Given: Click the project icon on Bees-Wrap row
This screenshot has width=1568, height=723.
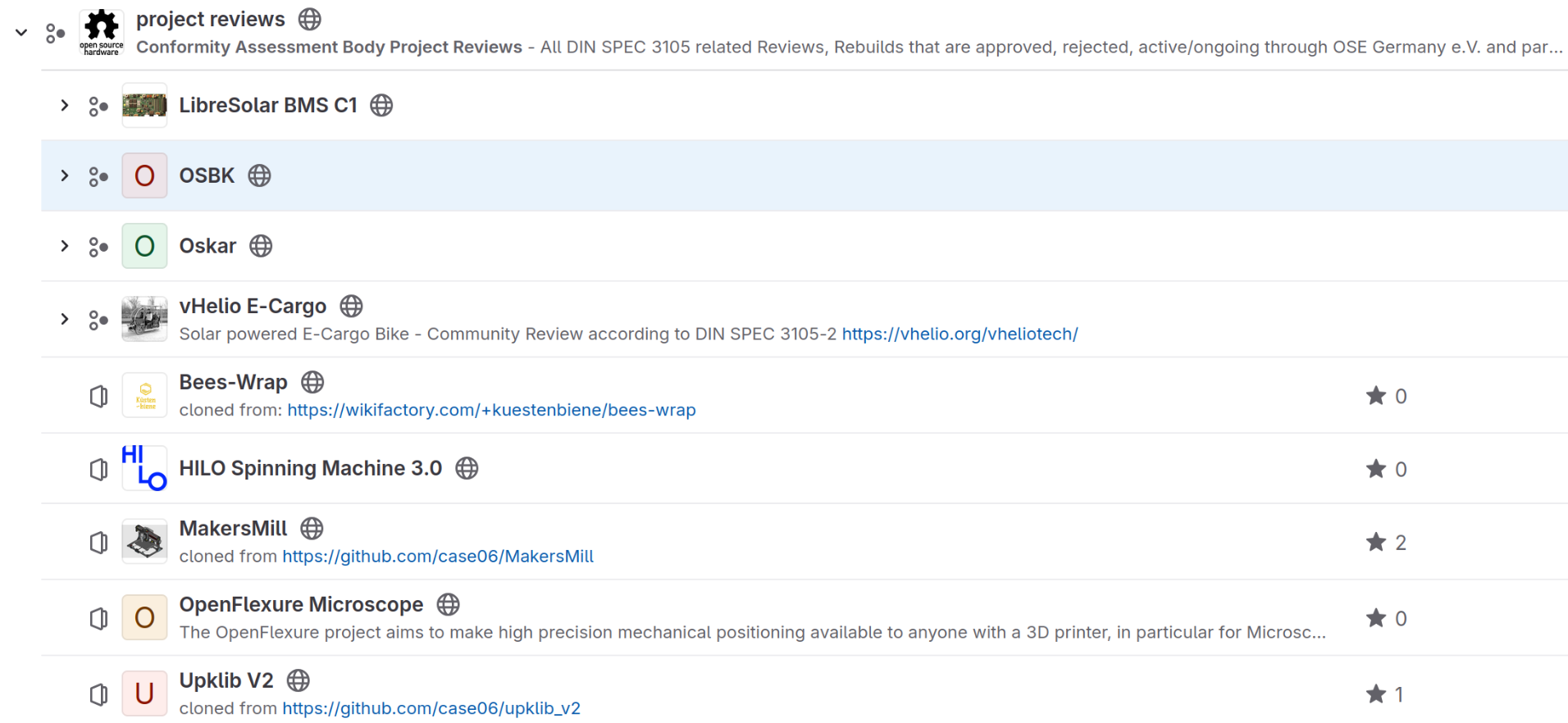Looking at the screenshot, I should 98,397.
